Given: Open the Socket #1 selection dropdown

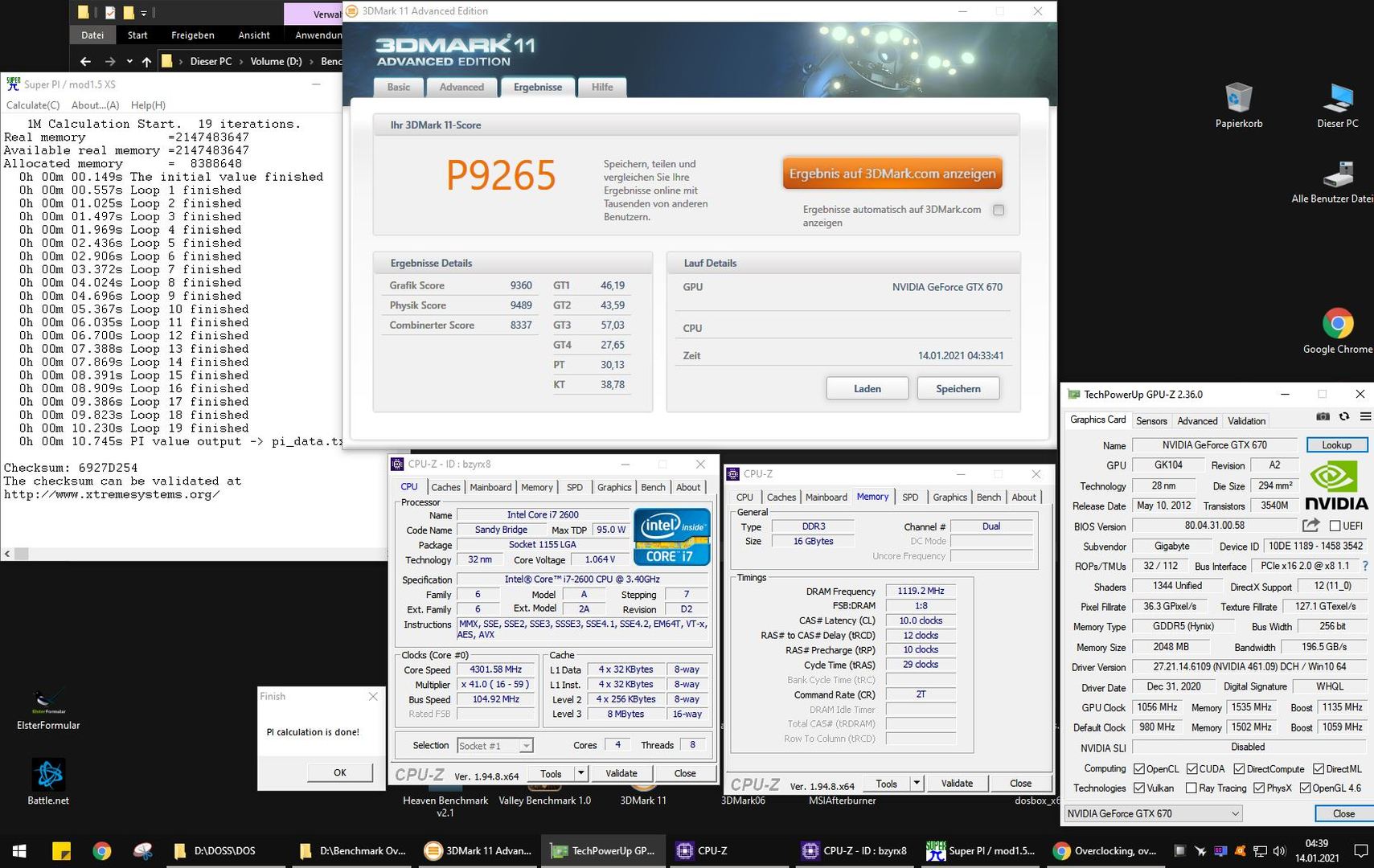Looking at the screenshot, I should 494,746.
